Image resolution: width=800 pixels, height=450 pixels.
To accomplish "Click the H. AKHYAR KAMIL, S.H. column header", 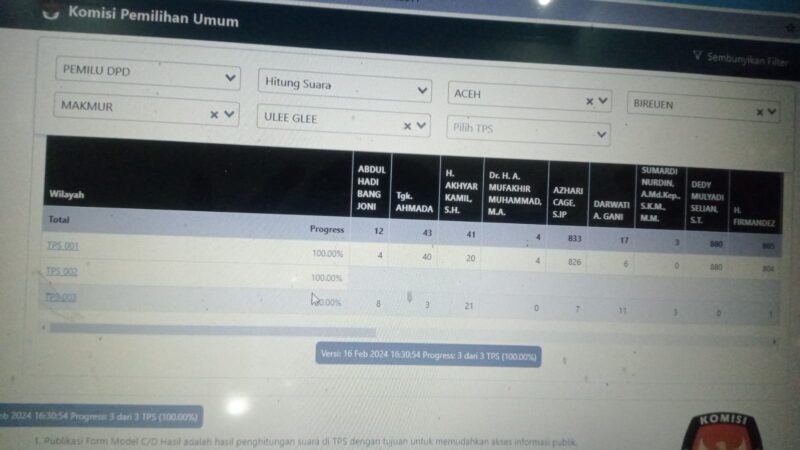I will click(461, 192).
